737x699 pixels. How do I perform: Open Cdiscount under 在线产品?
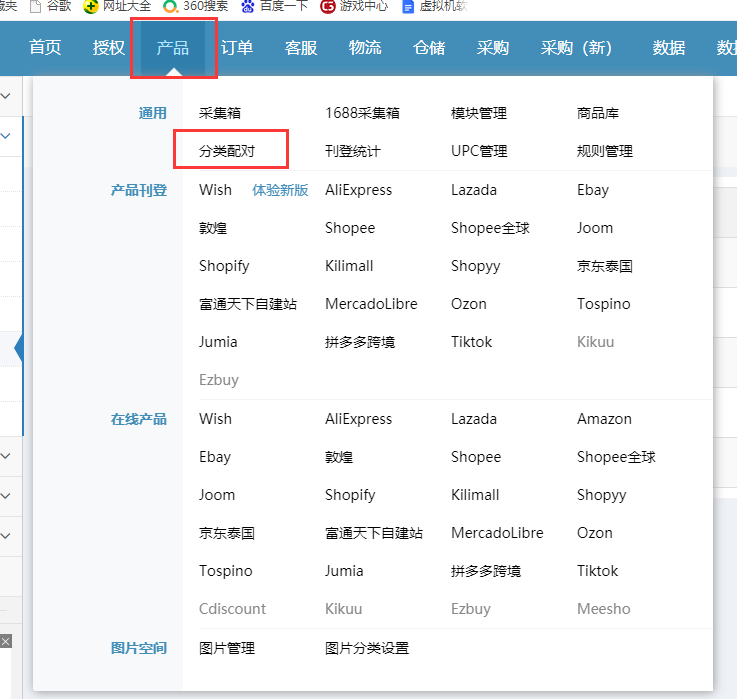[232, 609]
